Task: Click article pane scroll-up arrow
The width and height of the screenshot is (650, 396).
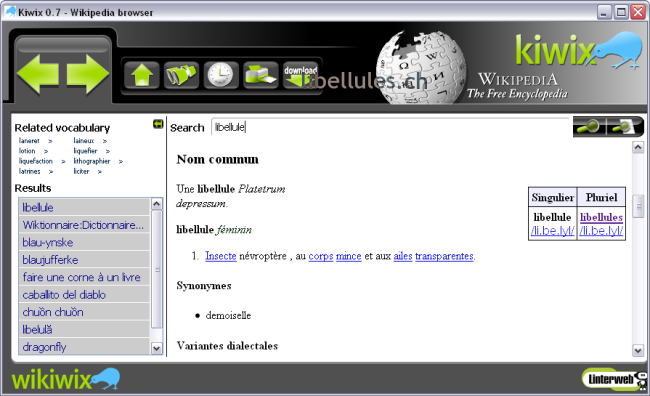Action: 638,147
